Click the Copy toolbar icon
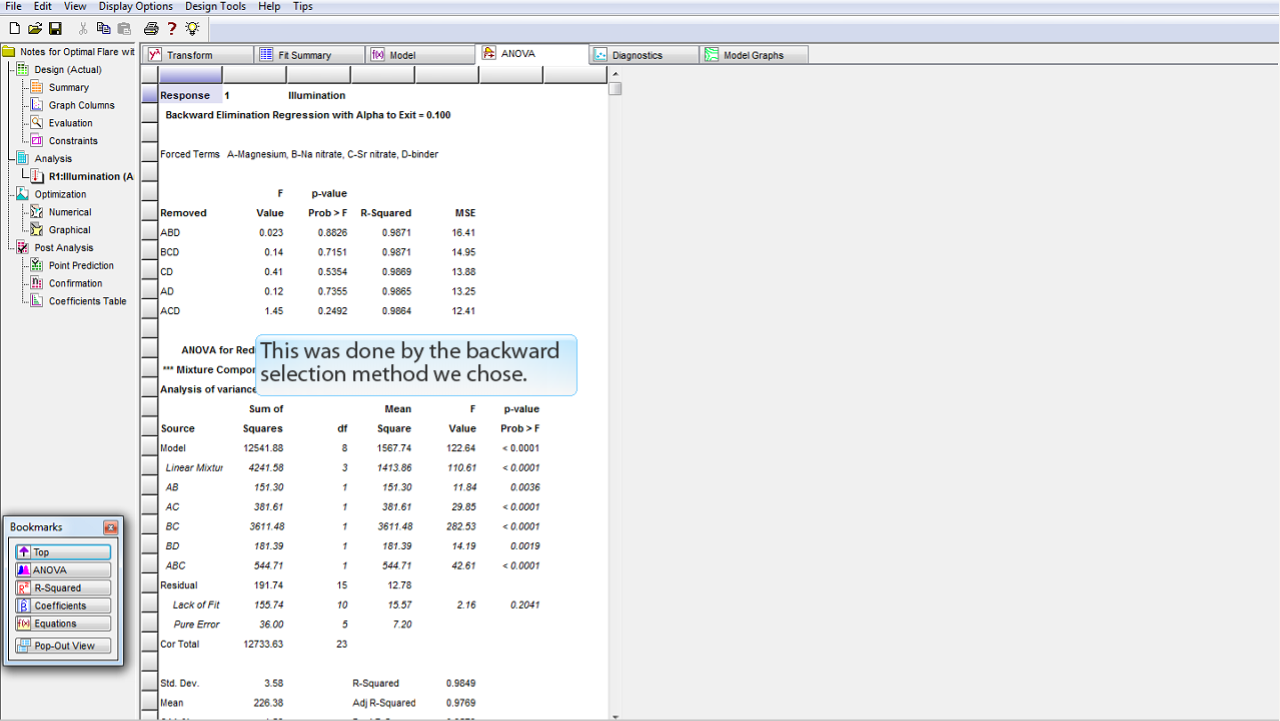The width and height of the screenshot is (1280, 721). 104,29
